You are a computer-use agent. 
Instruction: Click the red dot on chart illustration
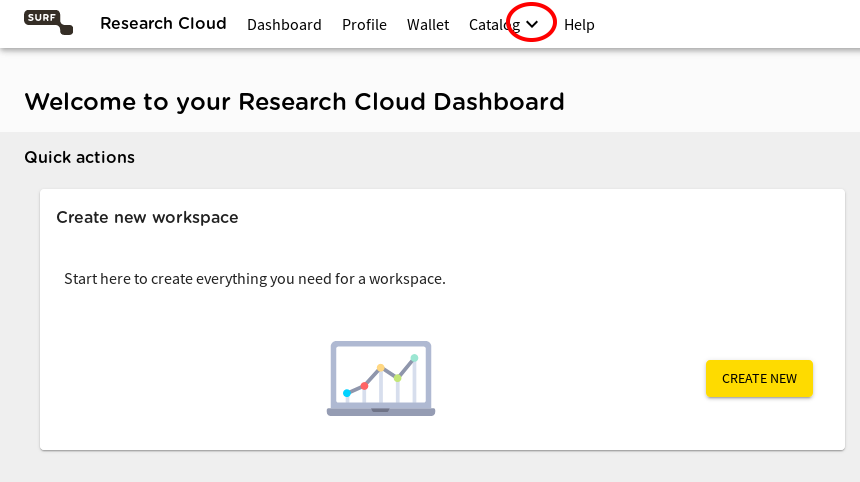coord(364,386)
